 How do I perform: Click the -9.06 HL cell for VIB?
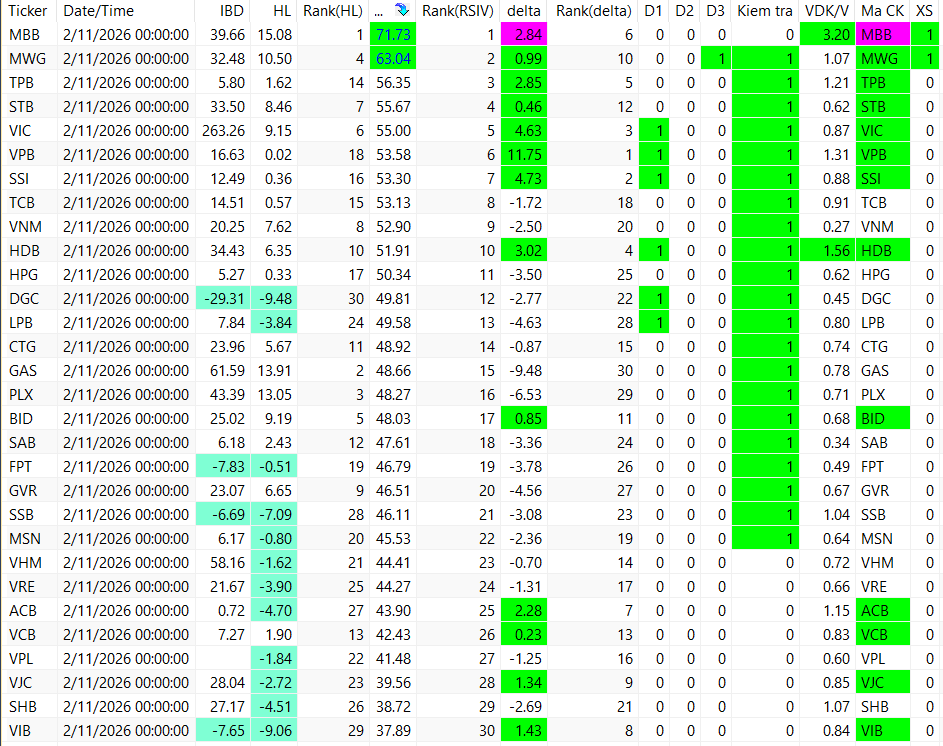click(274, 731)
